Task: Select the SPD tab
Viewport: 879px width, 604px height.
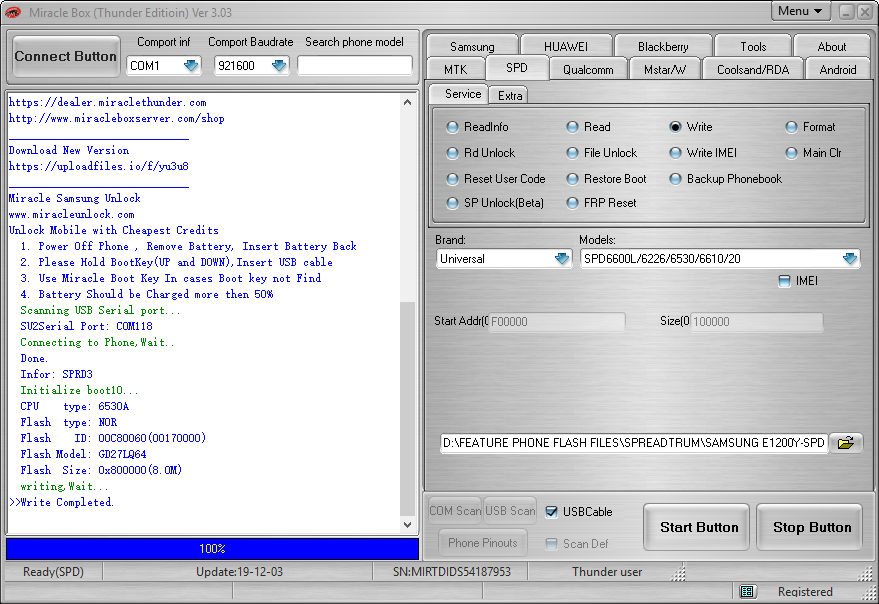Action: 516,68
